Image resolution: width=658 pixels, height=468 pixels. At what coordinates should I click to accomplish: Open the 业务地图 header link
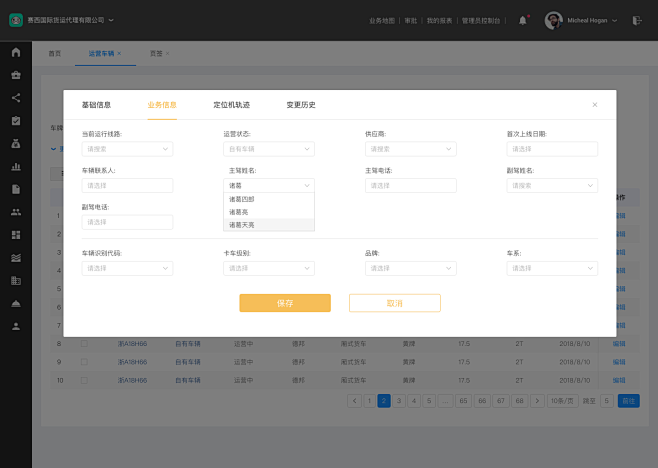(x=382, y=21)
